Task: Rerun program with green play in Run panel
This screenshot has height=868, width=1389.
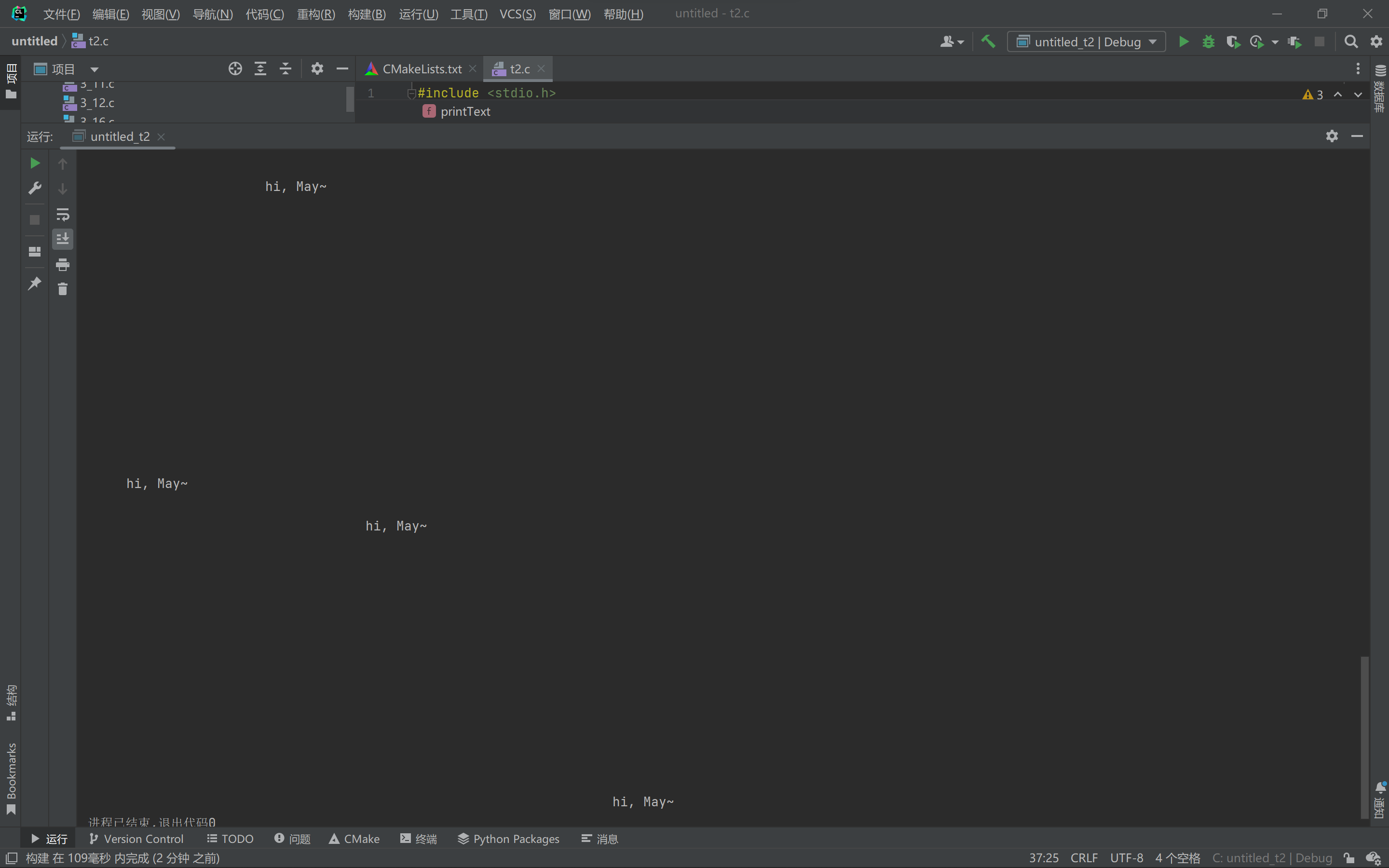Action: point(34,163)
